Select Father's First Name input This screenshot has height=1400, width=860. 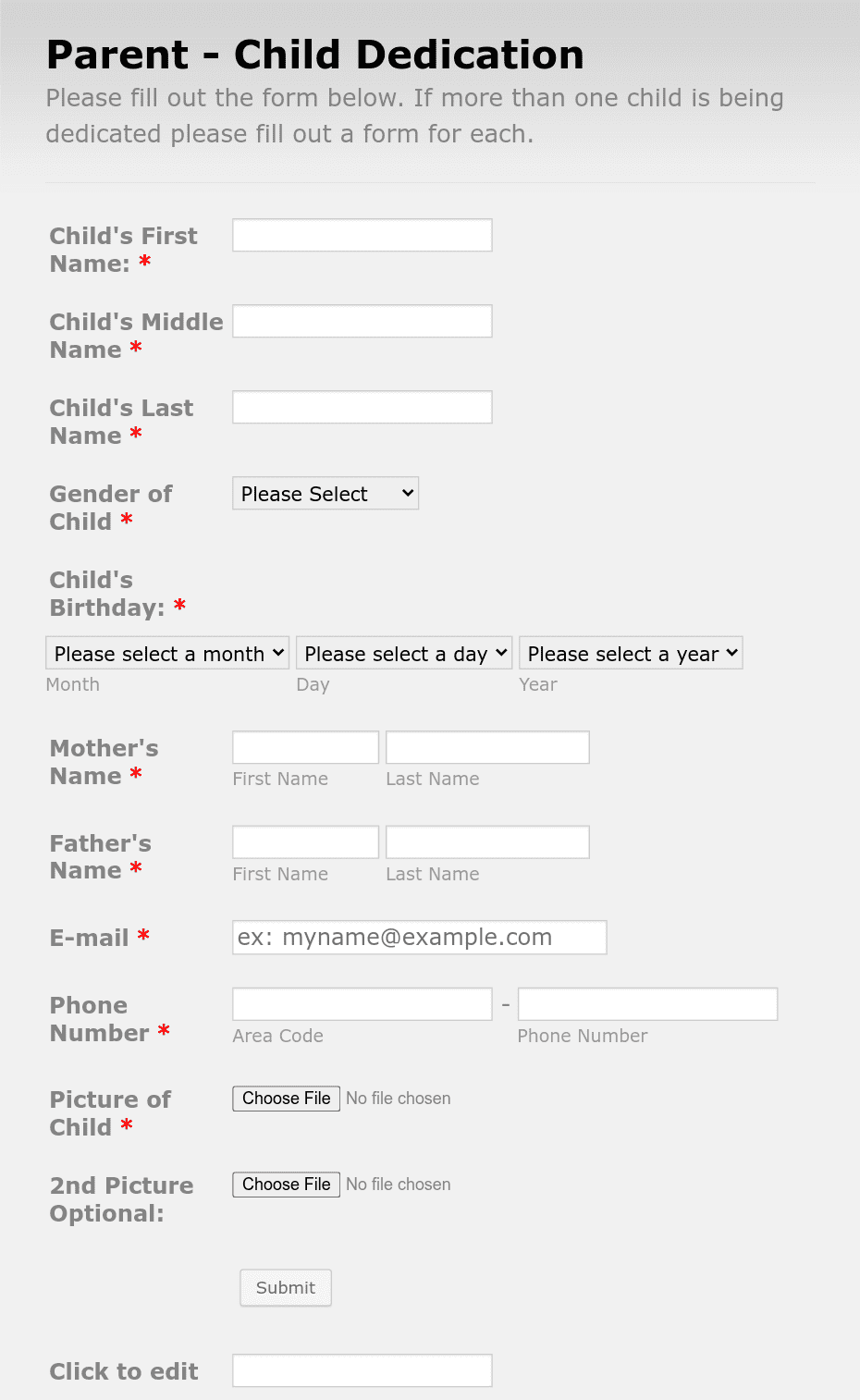click(x=305, y=841)
